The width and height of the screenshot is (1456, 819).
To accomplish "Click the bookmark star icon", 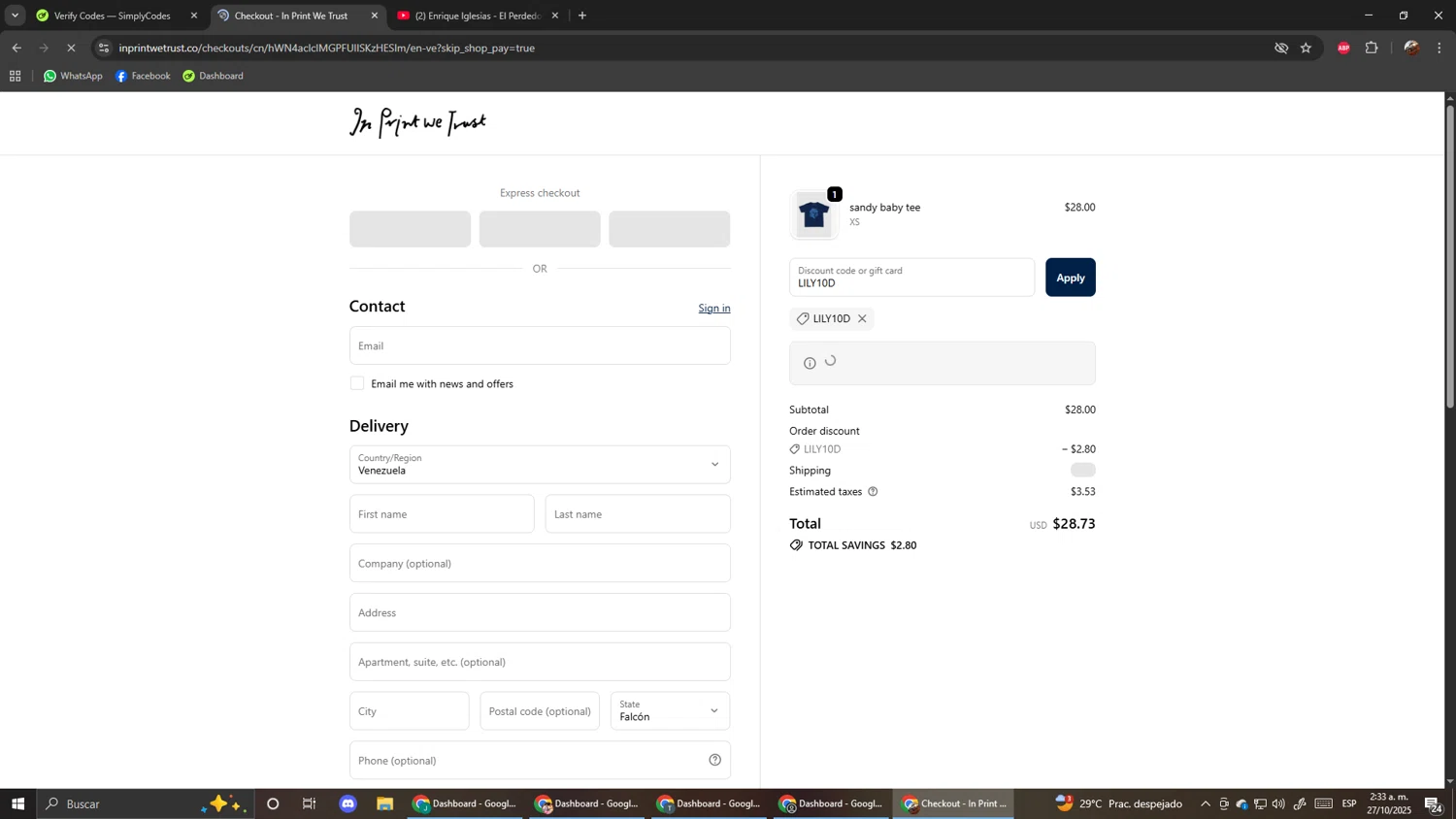I will click(x=1306, y=48).
